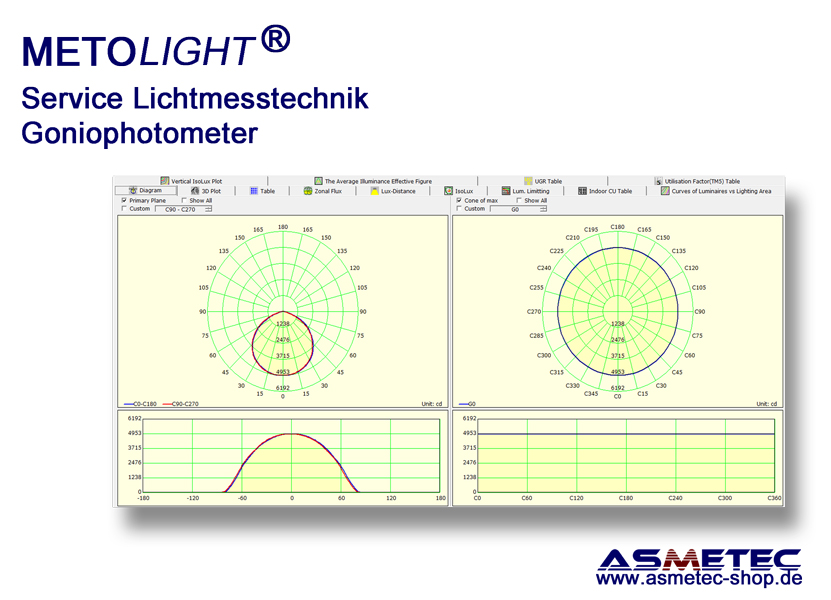Click the spinner arrows on C90 - C270 field

point(208,209)
